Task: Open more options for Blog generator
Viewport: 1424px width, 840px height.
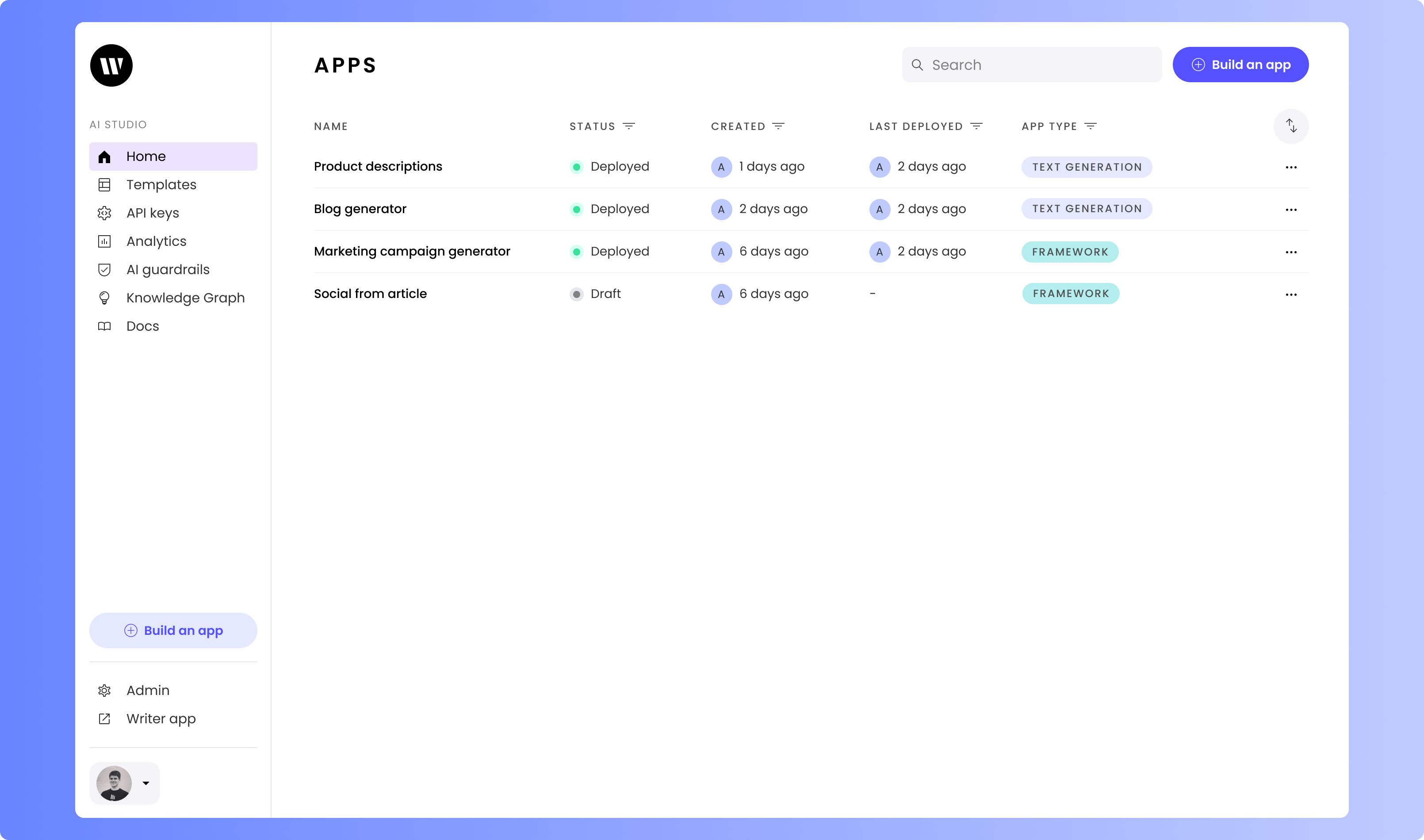Action: click(1290, 210)
